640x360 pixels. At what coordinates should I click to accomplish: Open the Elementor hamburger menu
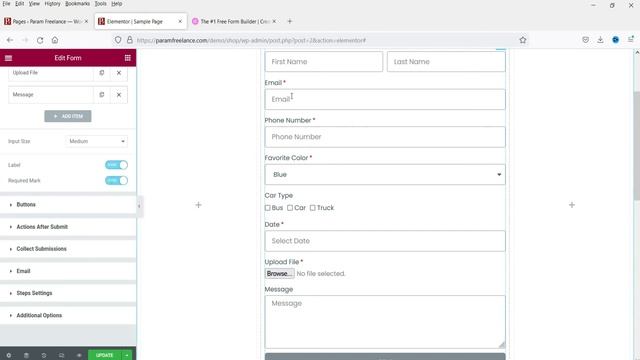8,58
